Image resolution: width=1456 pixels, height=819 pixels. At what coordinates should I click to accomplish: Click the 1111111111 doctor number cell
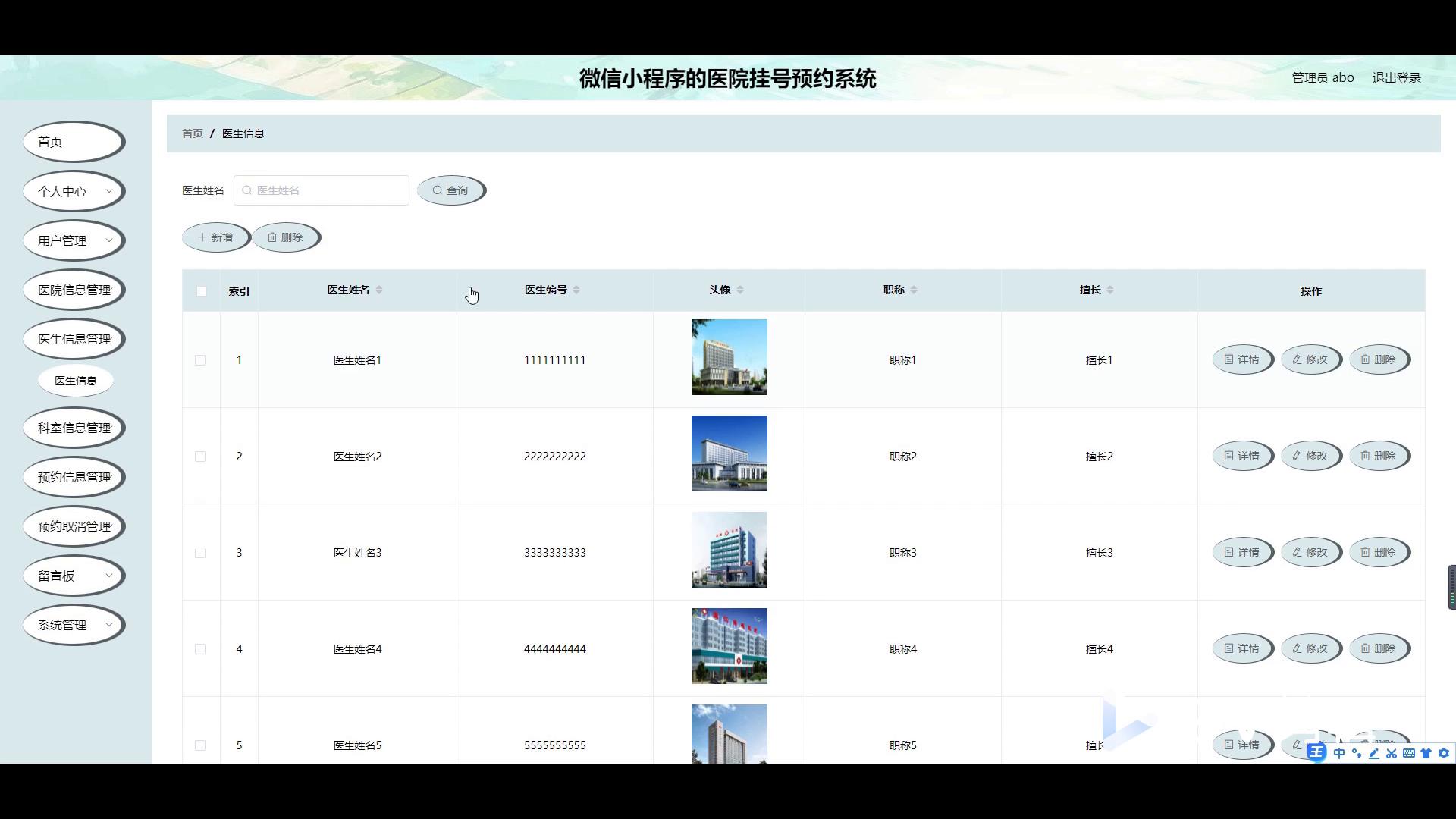[554, 360]
